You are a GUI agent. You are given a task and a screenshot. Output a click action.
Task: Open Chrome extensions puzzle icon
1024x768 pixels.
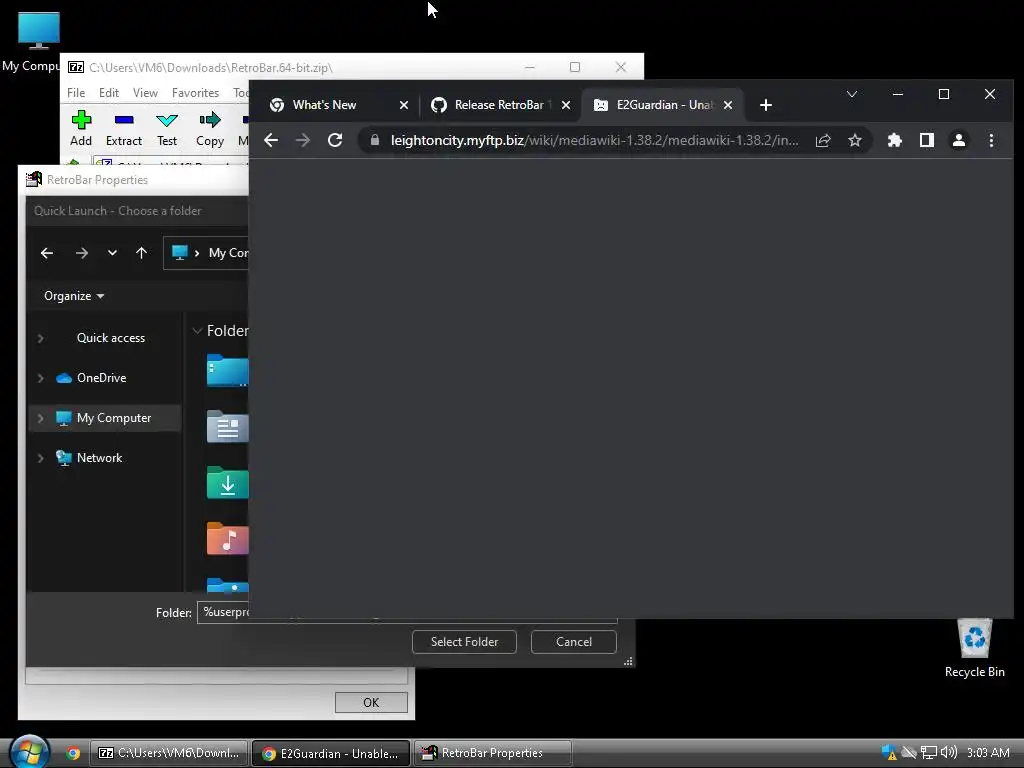click(x=895, y=140)
